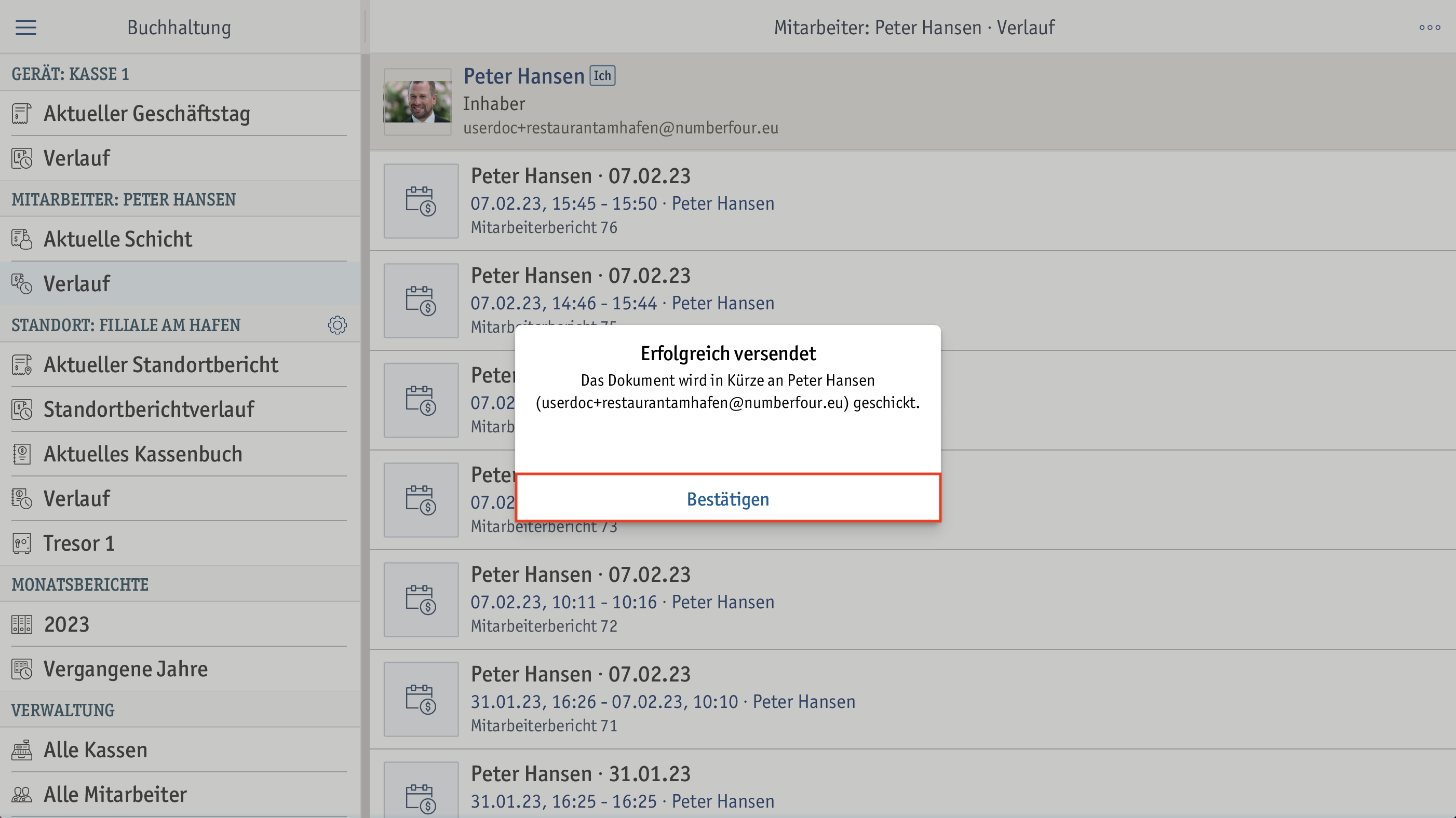Image resolution: width=1456 pixels, height=818 pixels.
Task: Click report icon for the 14:46 - 15:44 entry
Action: [x=421, y=301]
